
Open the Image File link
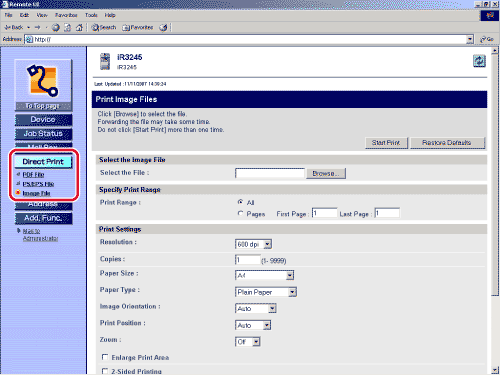36,193
